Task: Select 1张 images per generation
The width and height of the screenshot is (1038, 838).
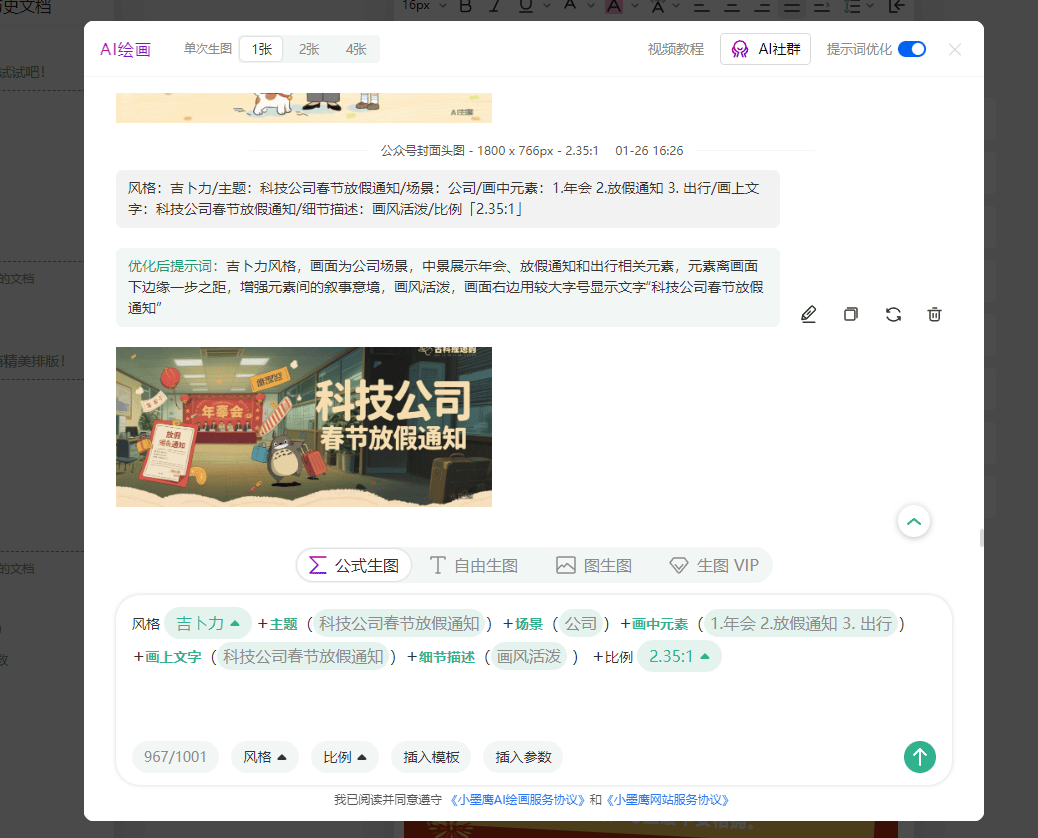Action: pos(261,49)
